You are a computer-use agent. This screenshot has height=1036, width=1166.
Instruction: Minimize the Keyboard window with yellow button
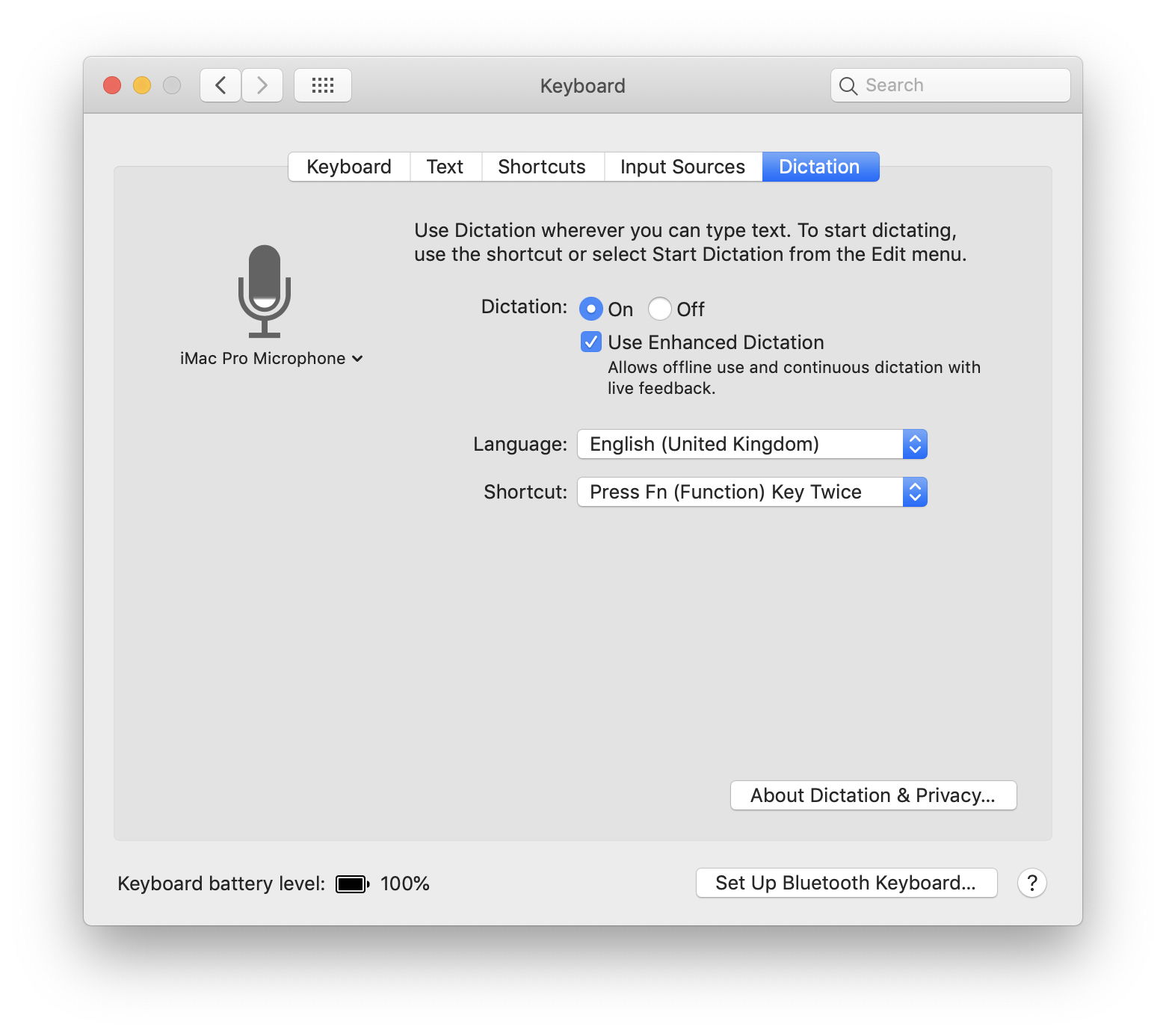pos(142,85)
